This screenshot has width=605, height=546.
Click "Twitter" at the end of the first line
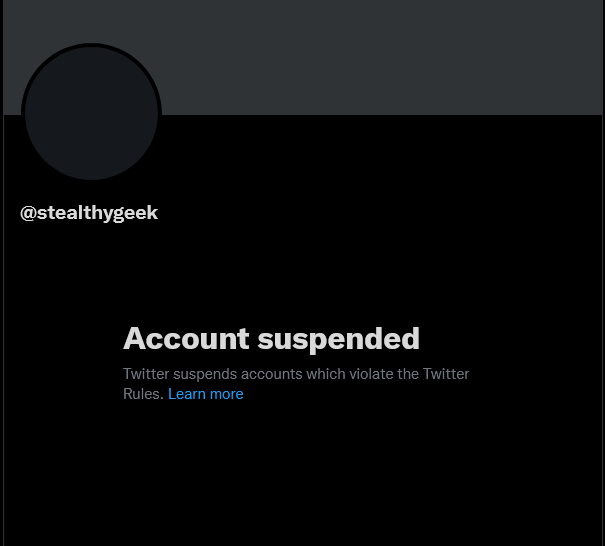(x=446, y=374)
